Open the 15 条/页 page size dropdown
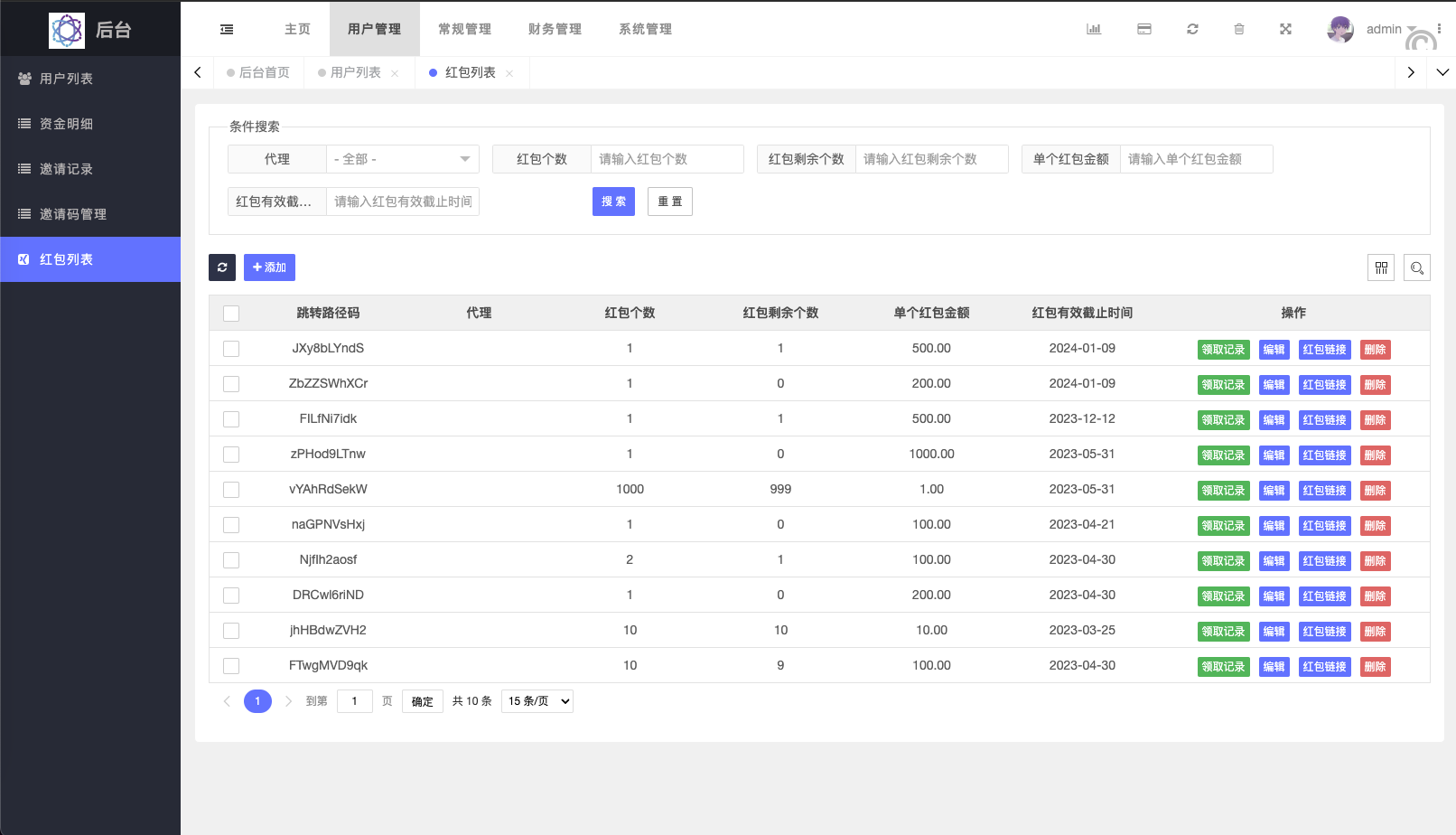Image resolution: width=1456 pixels, height=835 pixels. point(537,701)
